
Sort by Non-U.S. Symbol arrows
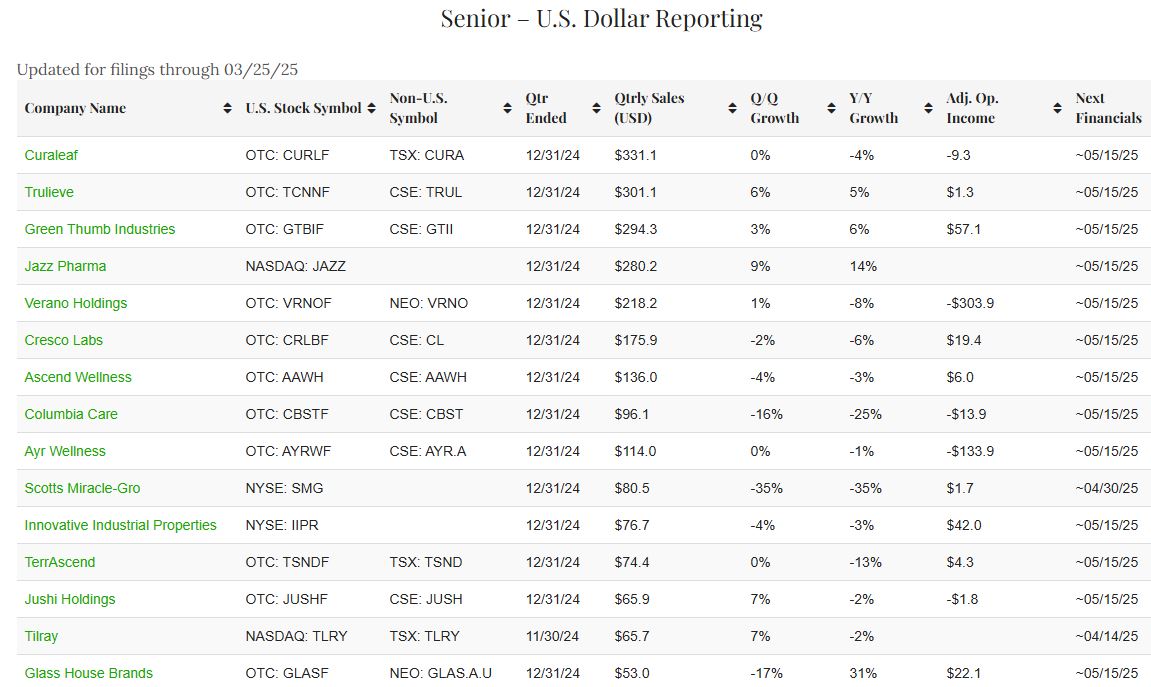[507, 108]
